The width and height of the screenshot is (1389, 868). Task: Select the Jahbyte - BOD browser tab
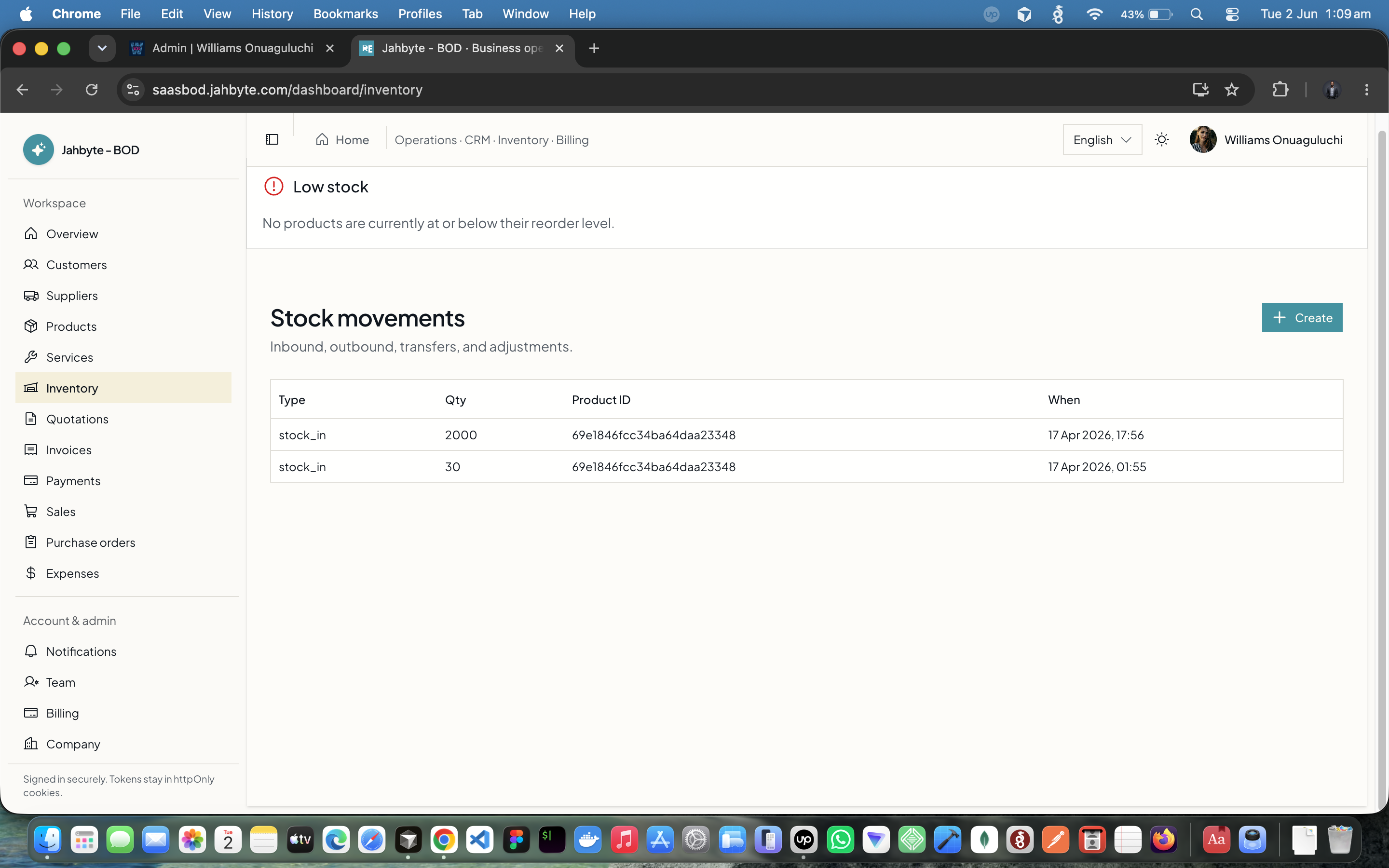462,48
